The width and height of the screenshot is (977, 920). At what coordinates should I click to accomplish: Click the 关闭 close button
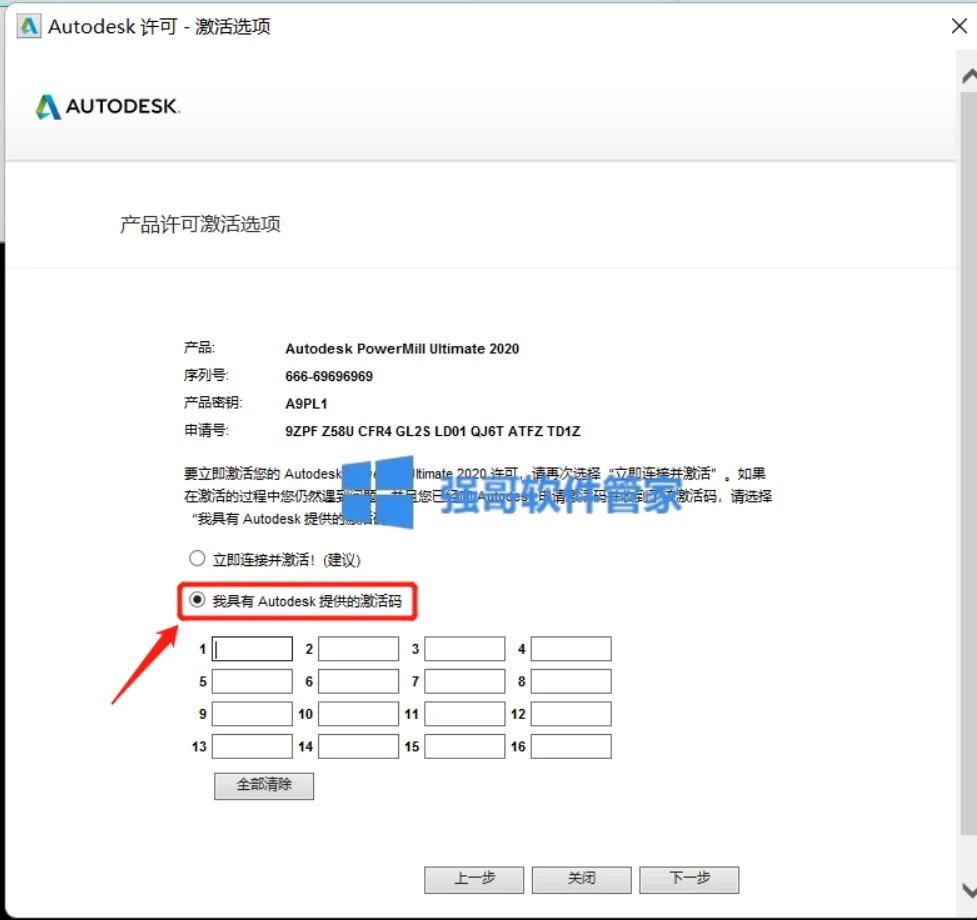point(581,880)
